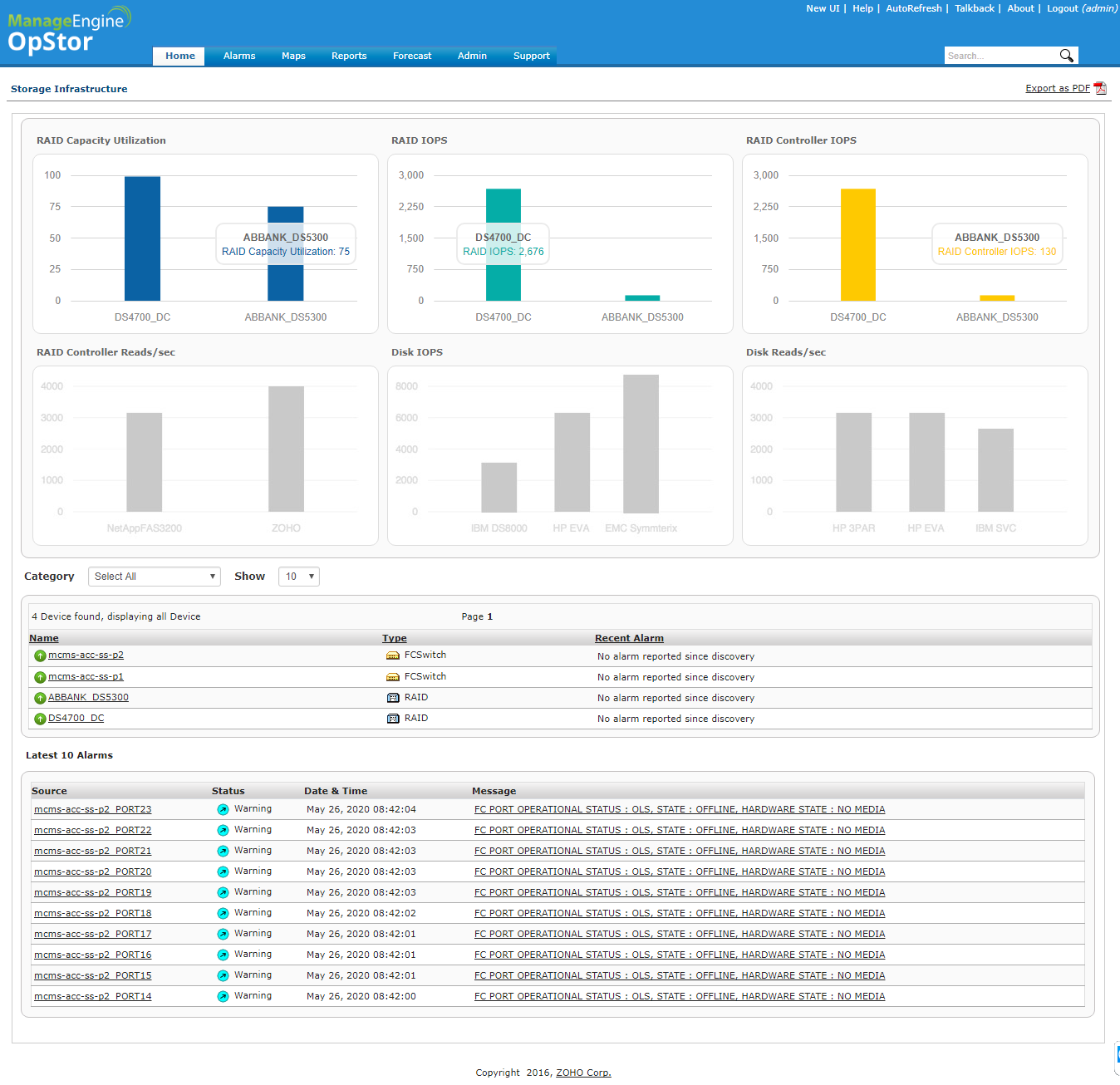Click DS4700_DC bar in RAID Capacity chart

click(142, 238)
